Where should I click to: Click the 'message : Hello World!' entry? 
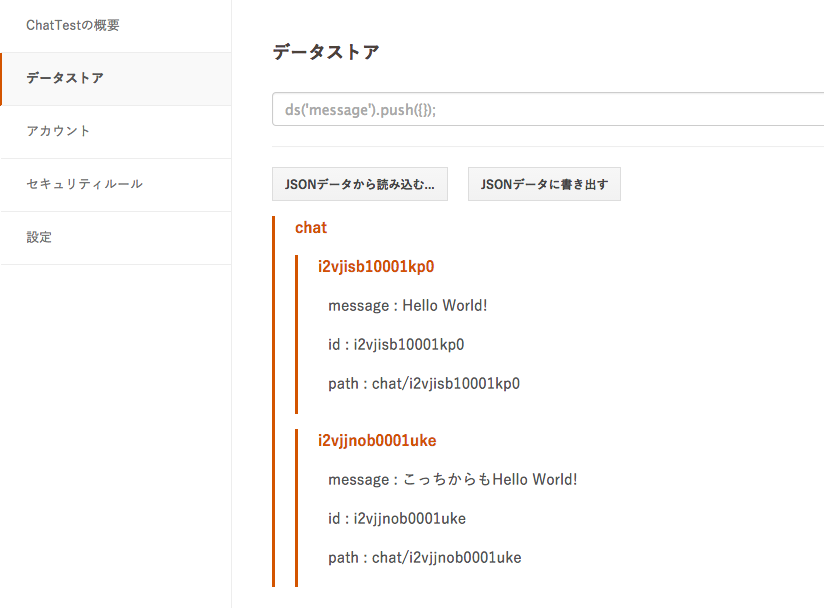[408, 305]
